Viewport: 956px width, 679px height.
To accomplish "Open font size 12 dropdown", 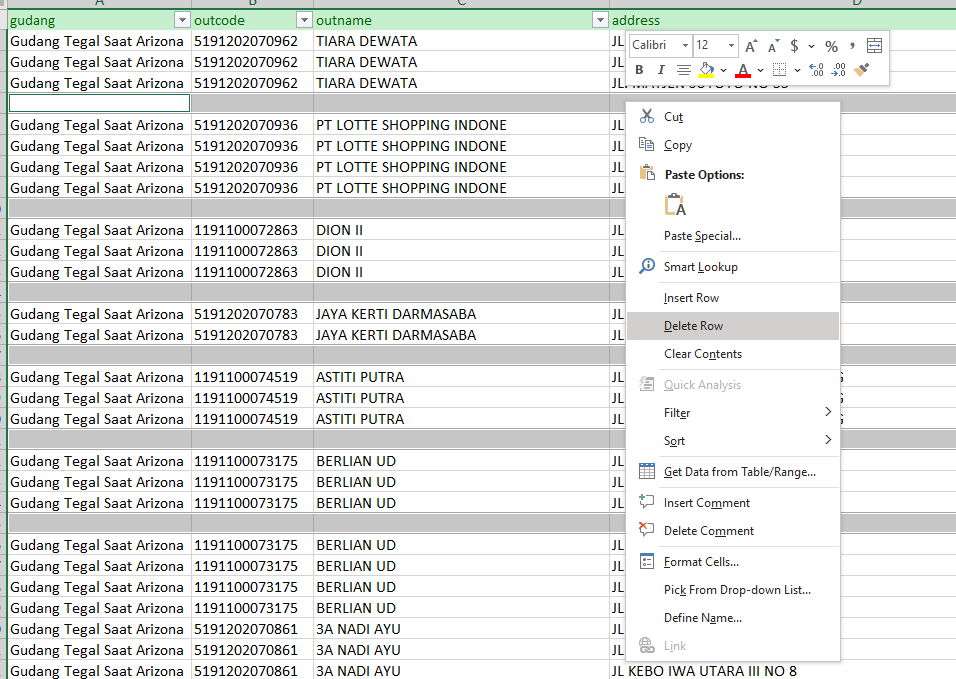I will (x=731, y=46).
